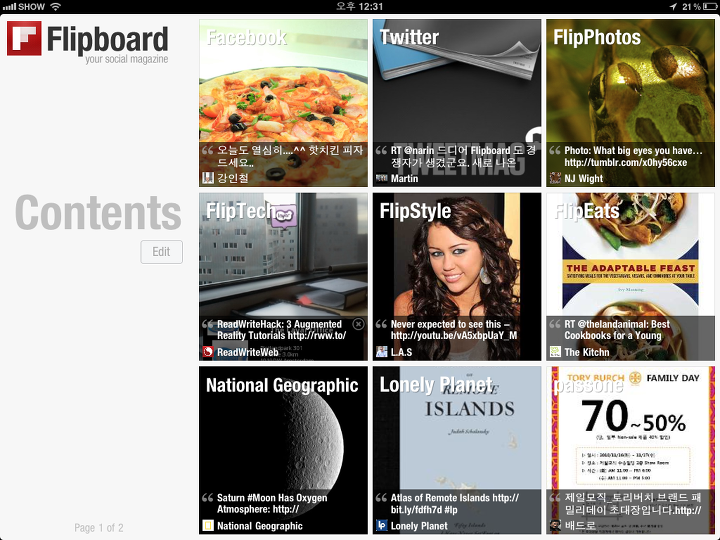Tap L.A.S avatar in FlipStyle tile
Screen dimensions: 720x540
coord(382,352)
